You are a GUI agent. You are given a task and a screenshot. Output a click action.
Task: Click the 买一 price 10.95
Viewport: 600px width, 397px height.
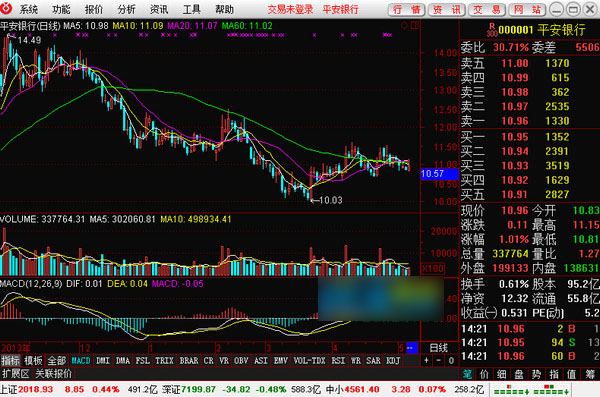coord(515,137)
